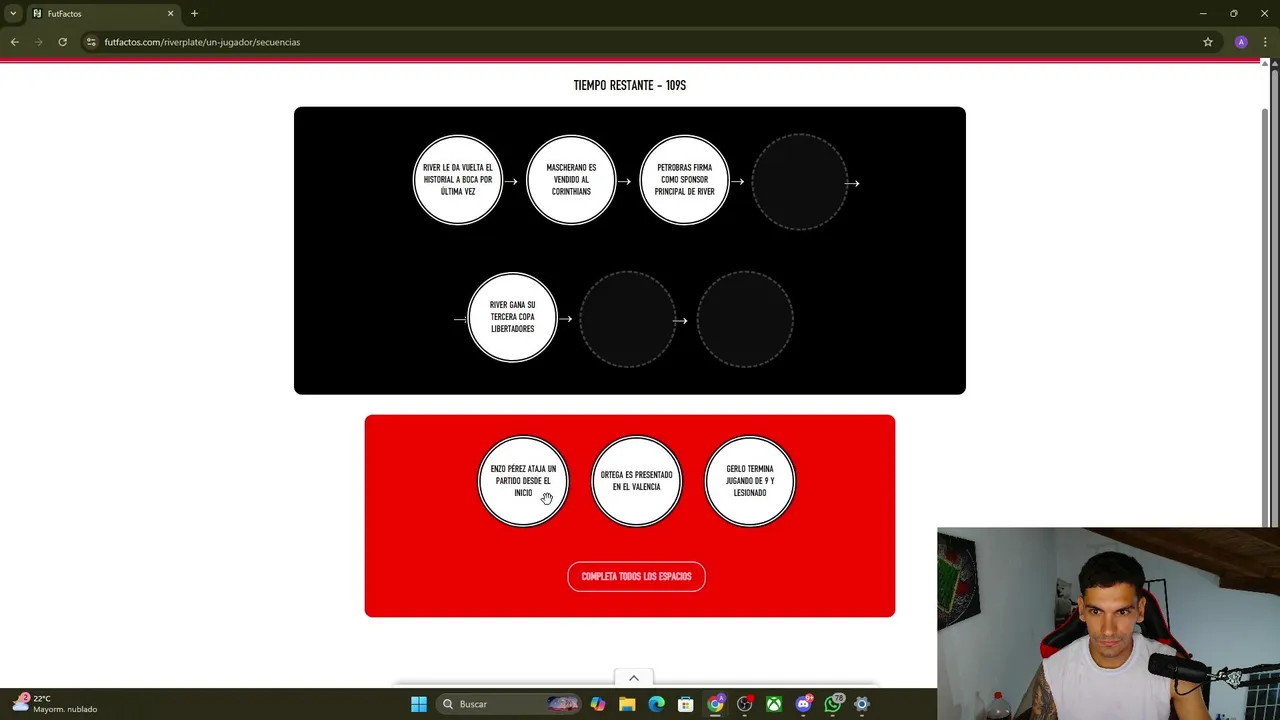
Task: Click the browser back arrow
Action: pyautogui.click(x=14, y=42)
